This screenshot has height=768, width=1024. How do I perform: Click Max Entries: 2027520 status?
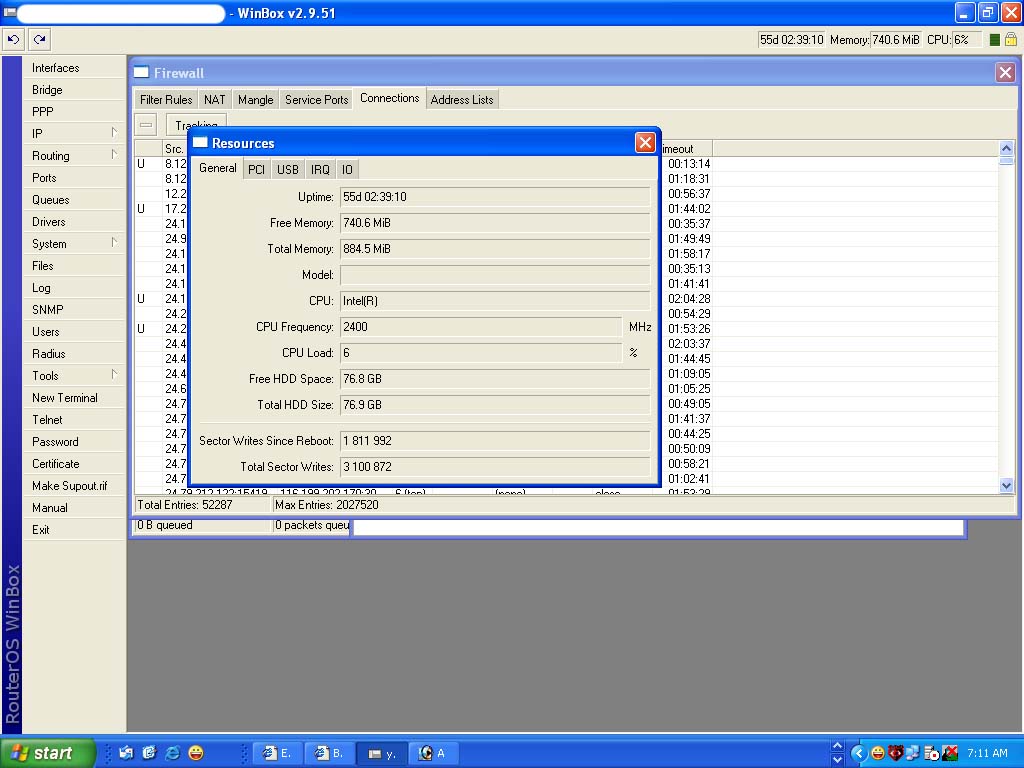[327, 505]
